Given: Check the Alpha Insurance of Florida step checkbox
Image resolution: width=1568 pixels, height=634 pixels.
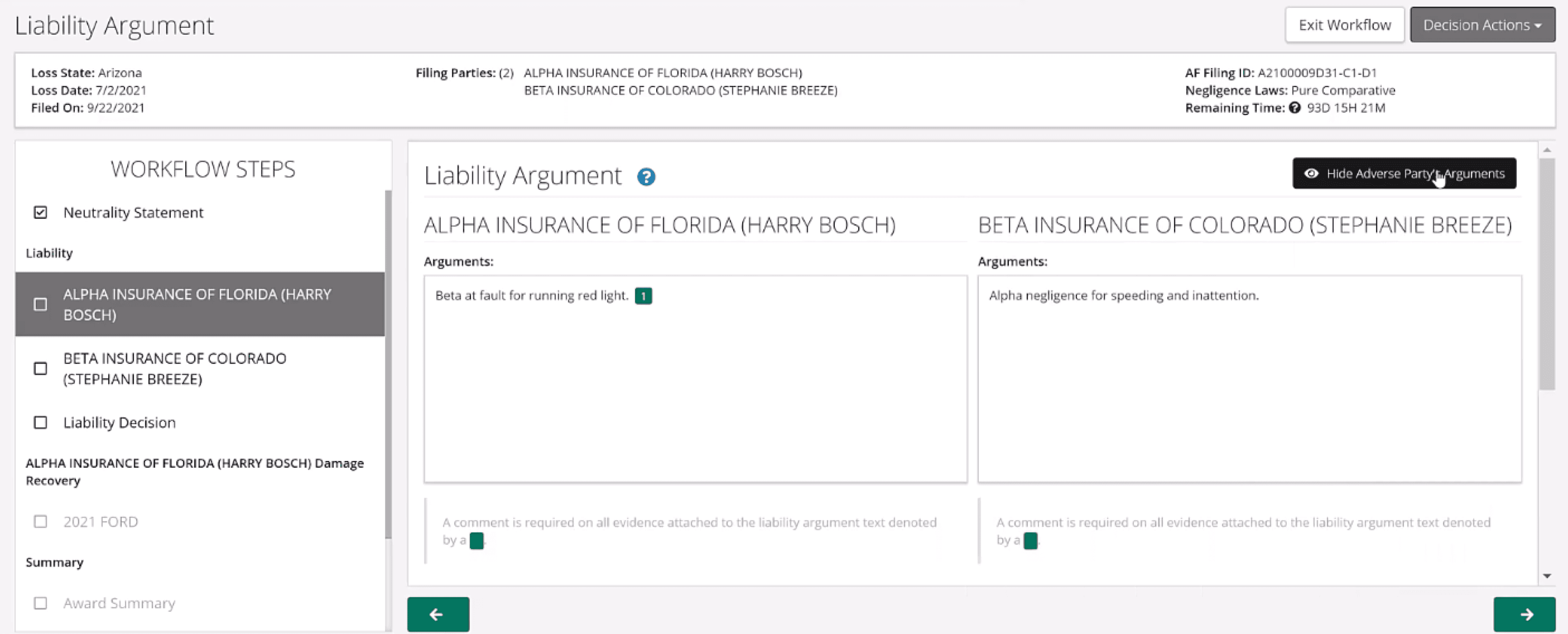Looking at the screenshot, I should pos(40,304).
